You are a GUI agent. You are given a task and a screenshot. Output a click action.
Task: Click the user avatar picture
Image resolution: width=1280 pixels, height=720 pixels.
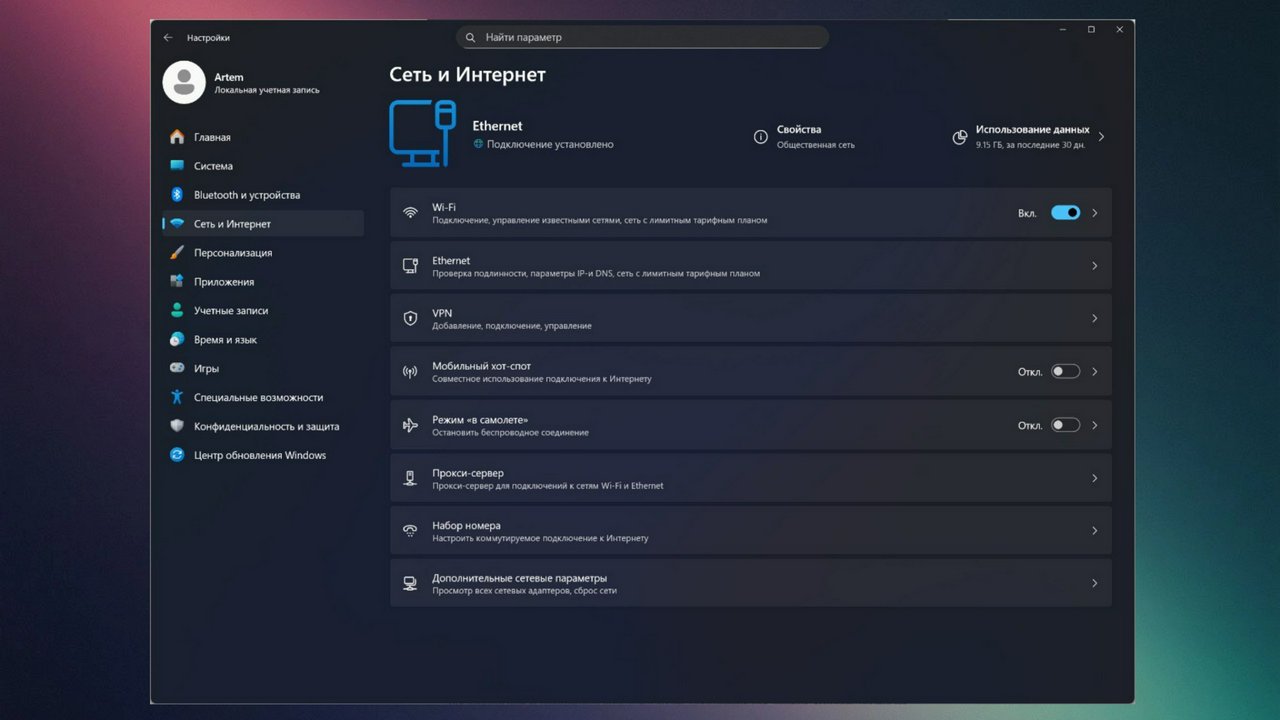184,83
